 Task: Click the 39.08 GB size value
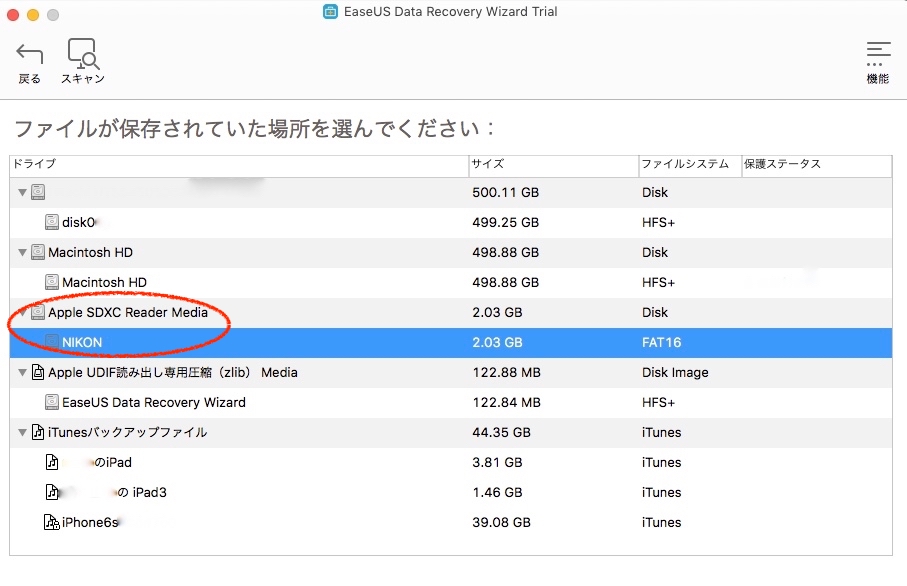[501, 522]
